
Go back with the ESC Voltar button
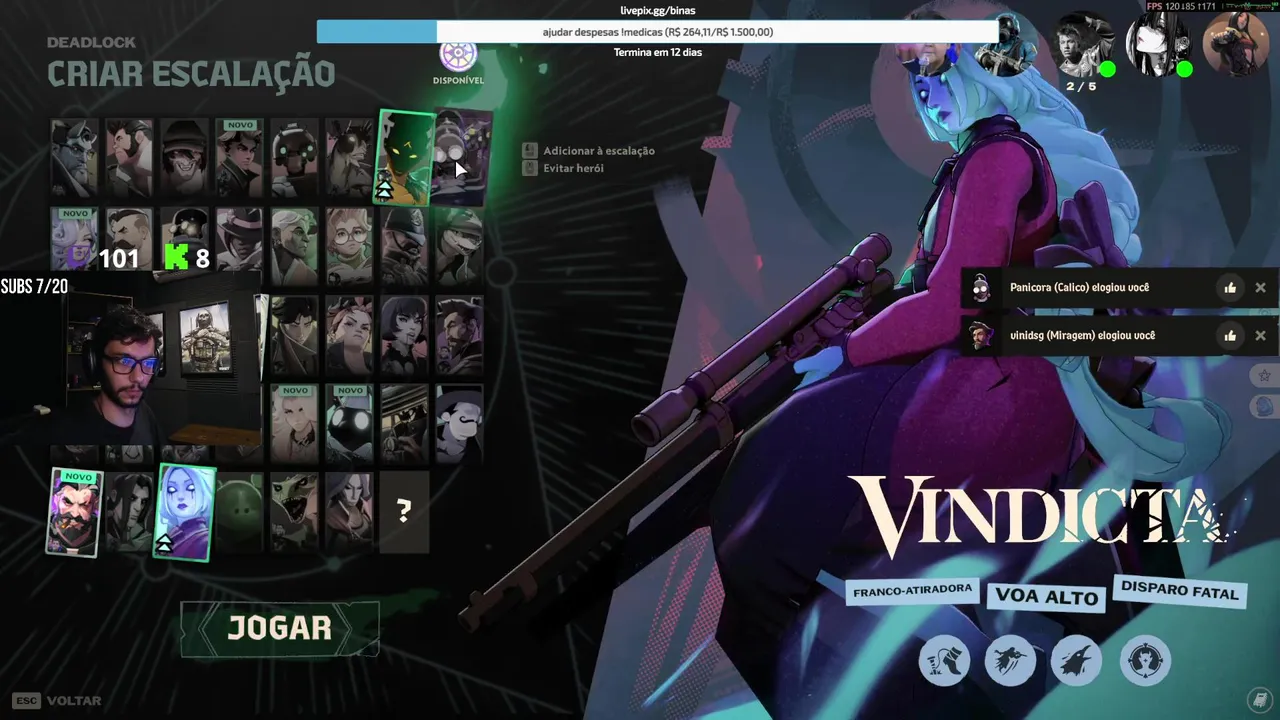[57, 701]
